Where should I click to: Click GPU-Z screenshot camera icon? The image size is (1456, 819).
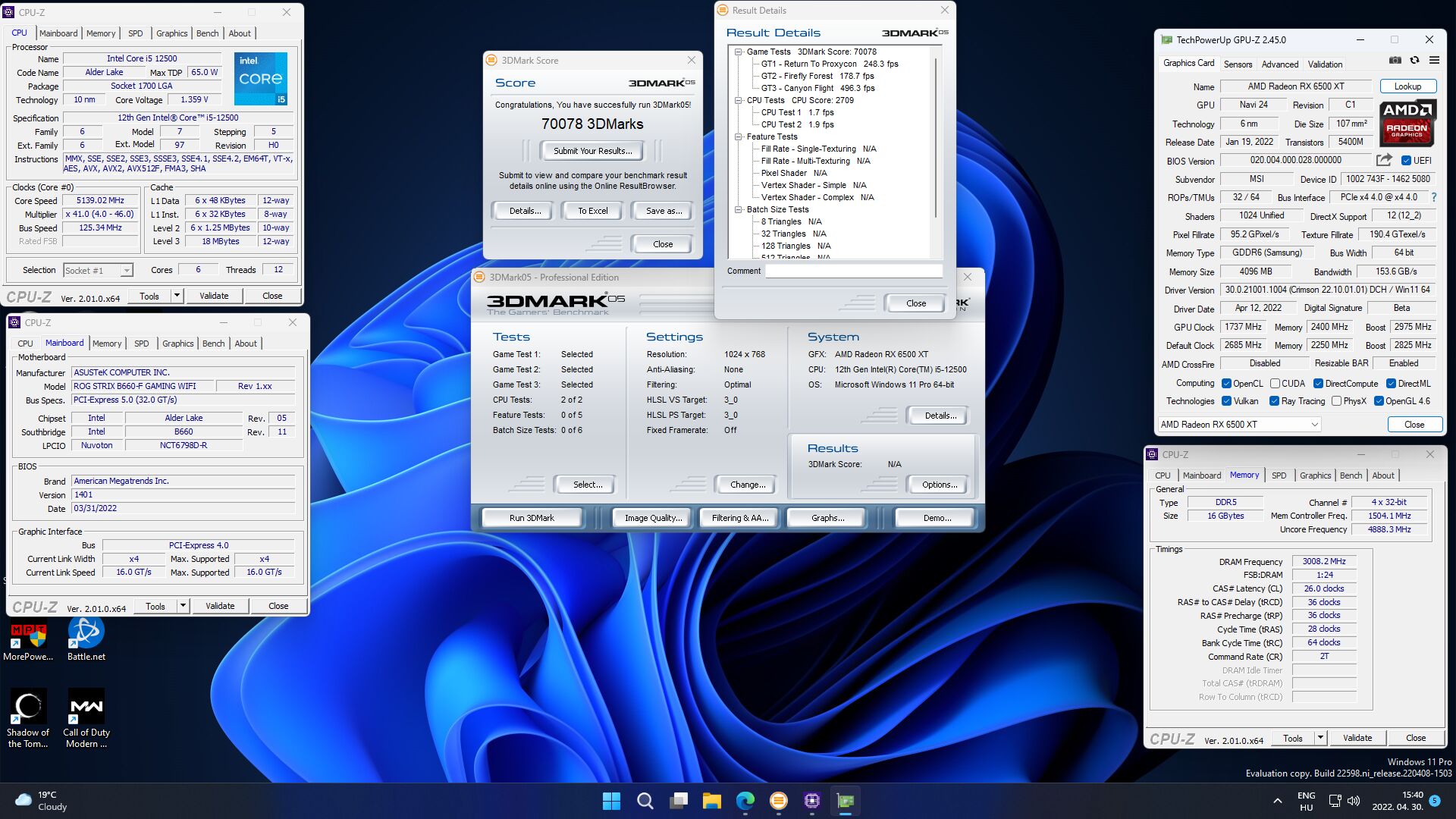(1395, 61)
